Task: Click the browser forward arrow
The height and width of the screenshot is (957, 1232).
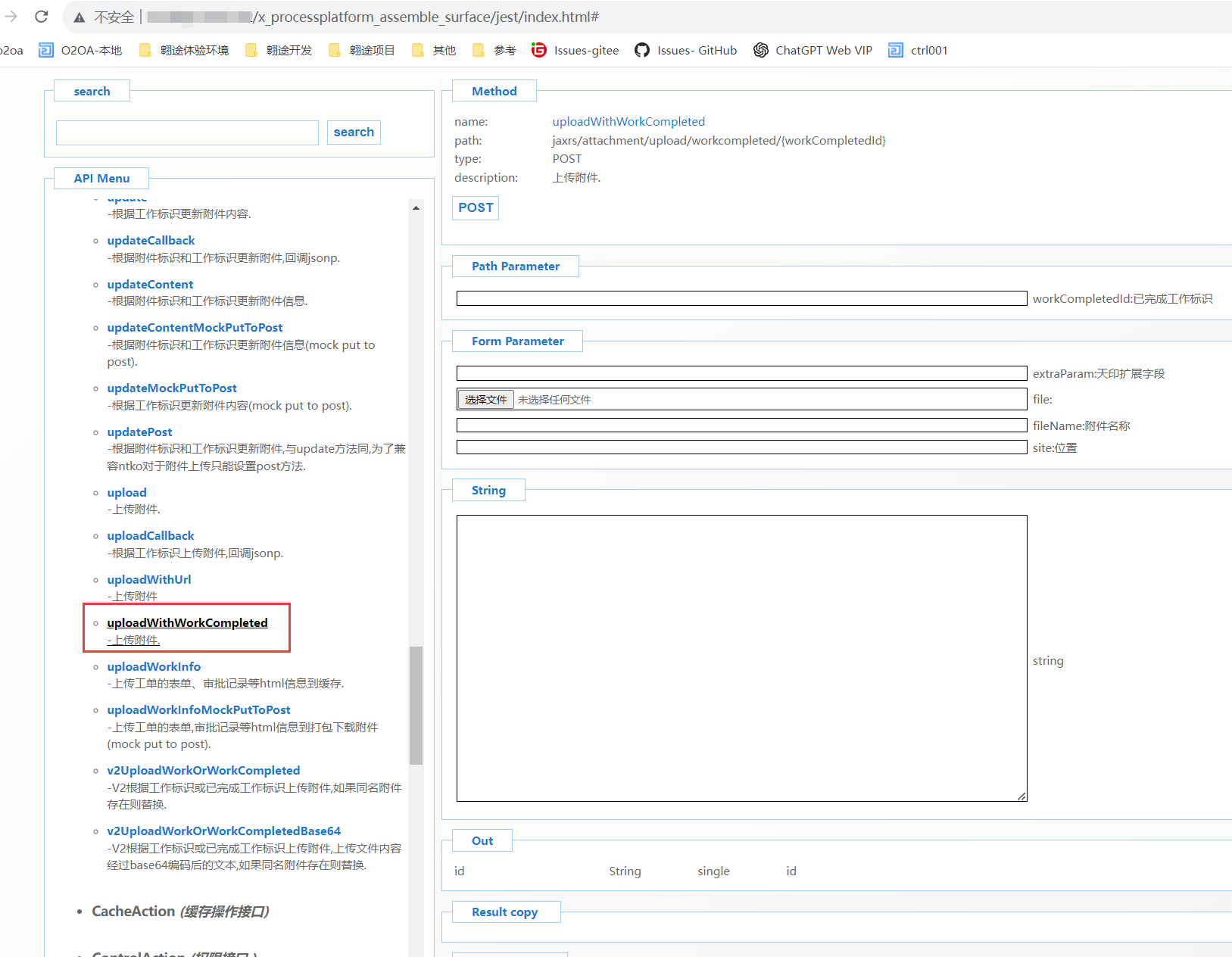Action: tap(11, 17)
